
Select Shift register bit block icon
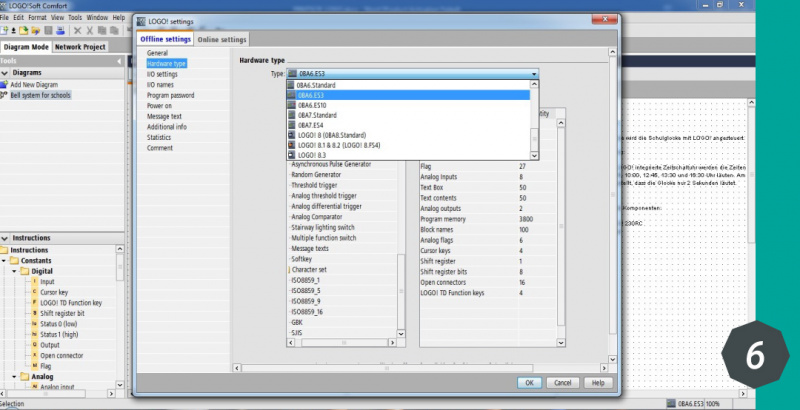[x=34, y=313]
